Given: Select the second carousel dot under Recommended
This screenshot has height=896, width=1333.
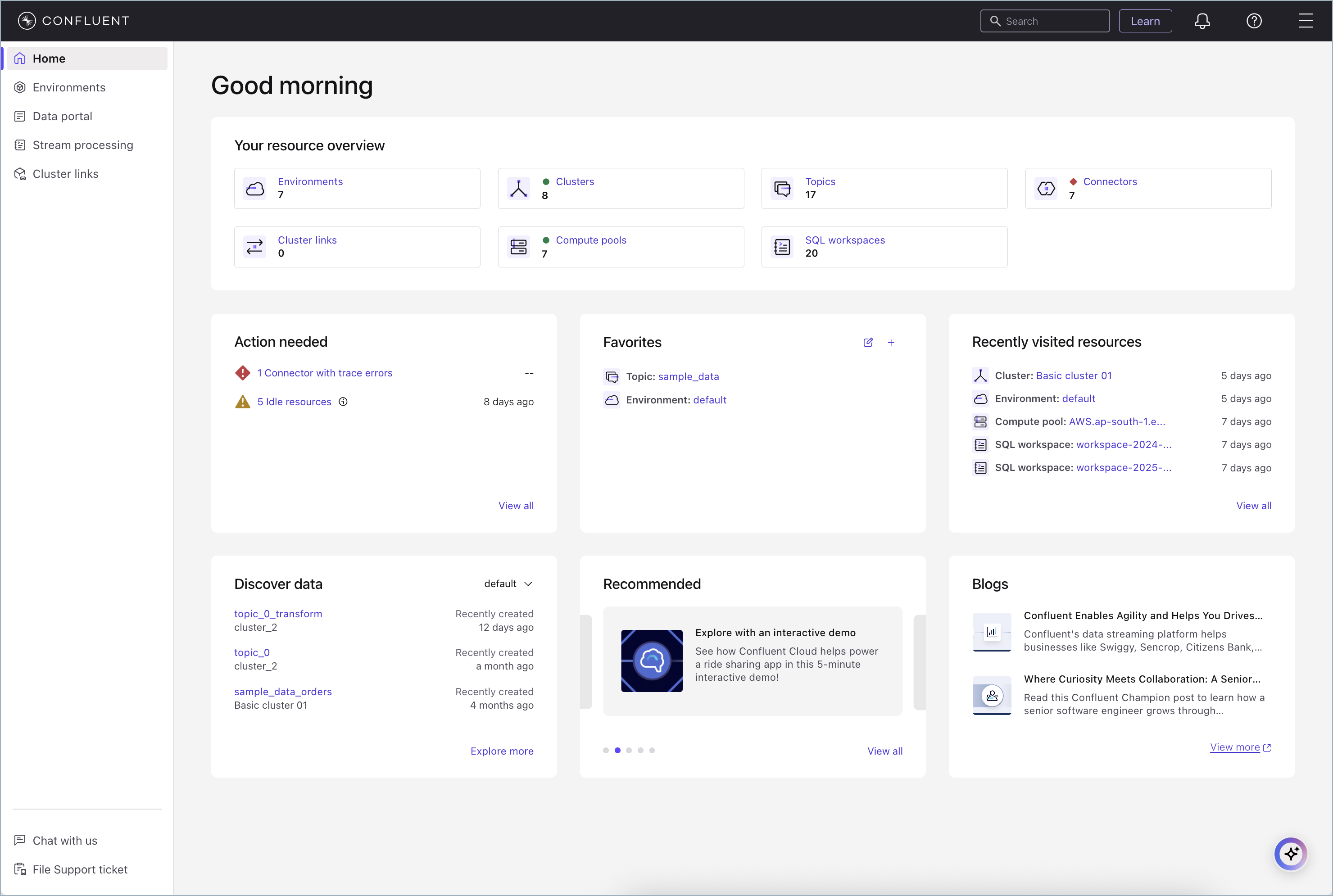Looking at the screenshot, I should click(x=617, y=750).
